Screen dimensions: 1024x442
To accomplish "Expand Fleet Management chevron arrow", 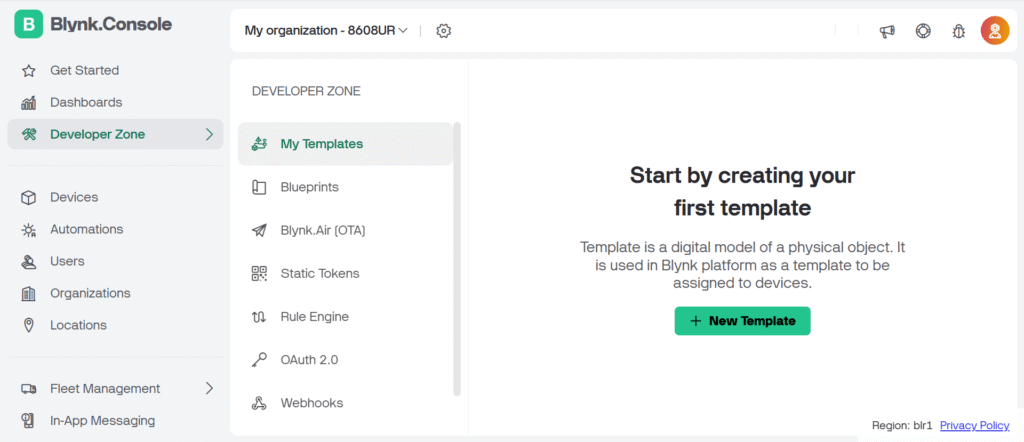I will [x=209, y=388].
